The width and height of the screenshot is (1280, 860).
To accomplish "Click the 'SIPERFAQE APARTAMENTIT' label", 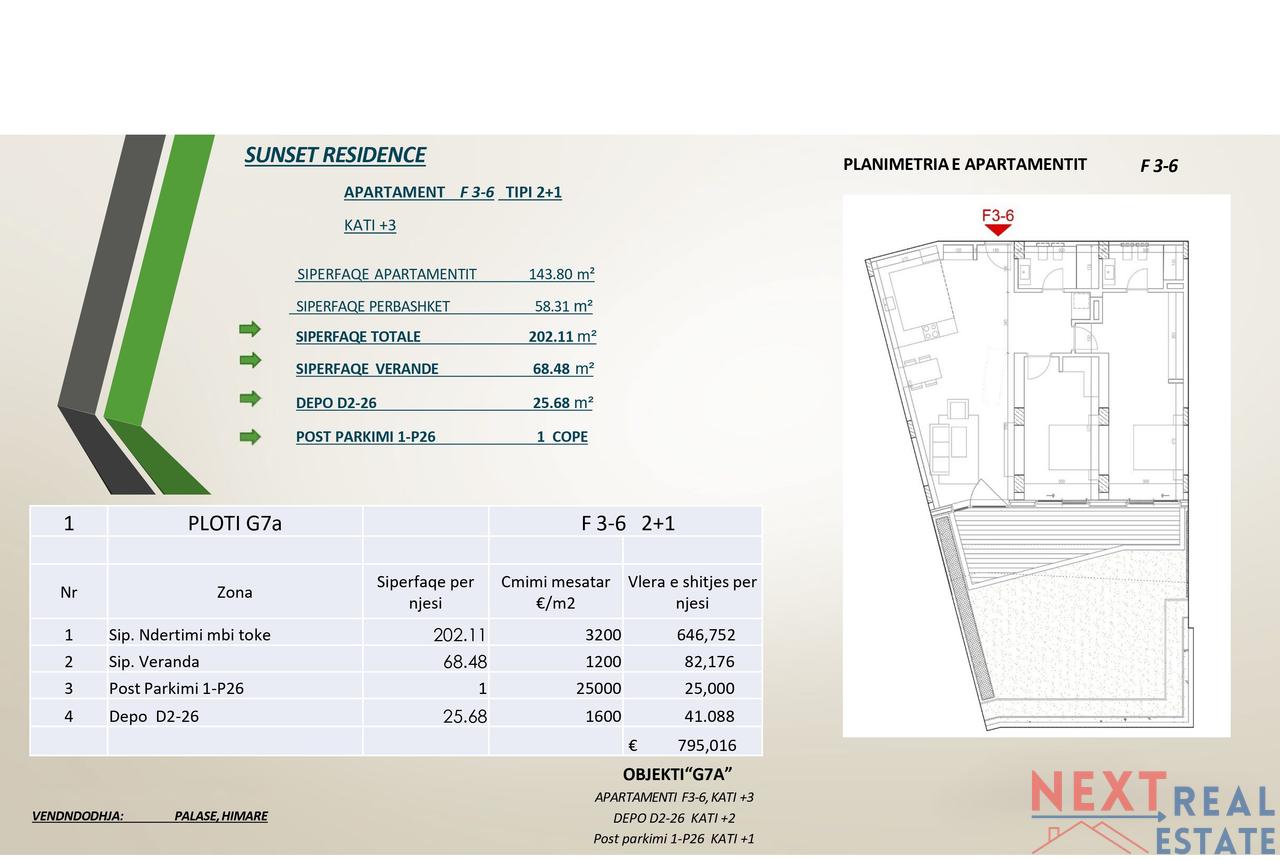I will pos(386,274).
